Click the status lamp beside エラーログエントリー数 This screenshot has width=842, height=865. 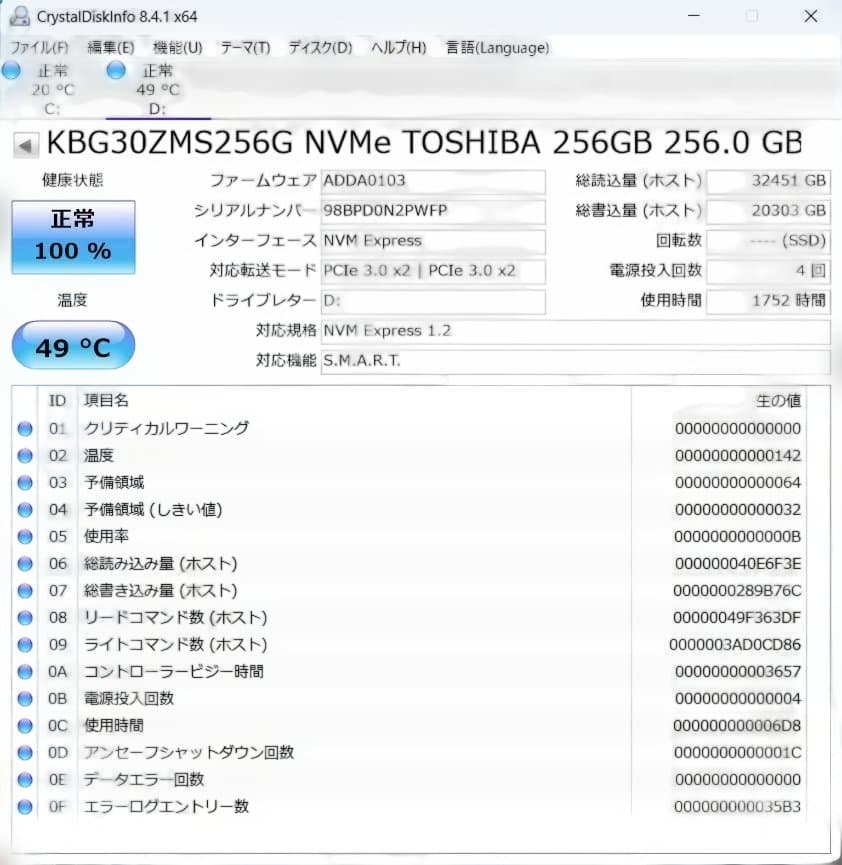coord(24,806)
